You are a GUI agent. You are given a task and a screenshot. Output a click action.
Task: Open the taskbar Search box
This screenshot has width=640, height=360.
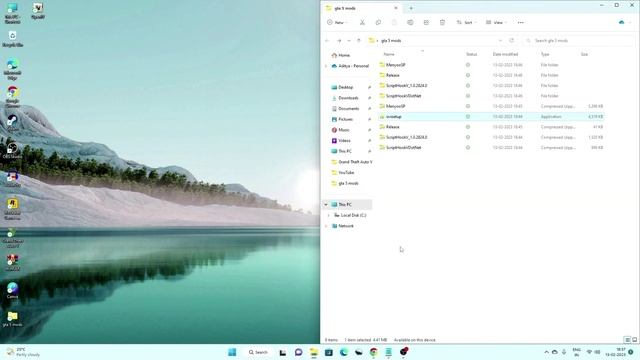click(258, 352)
